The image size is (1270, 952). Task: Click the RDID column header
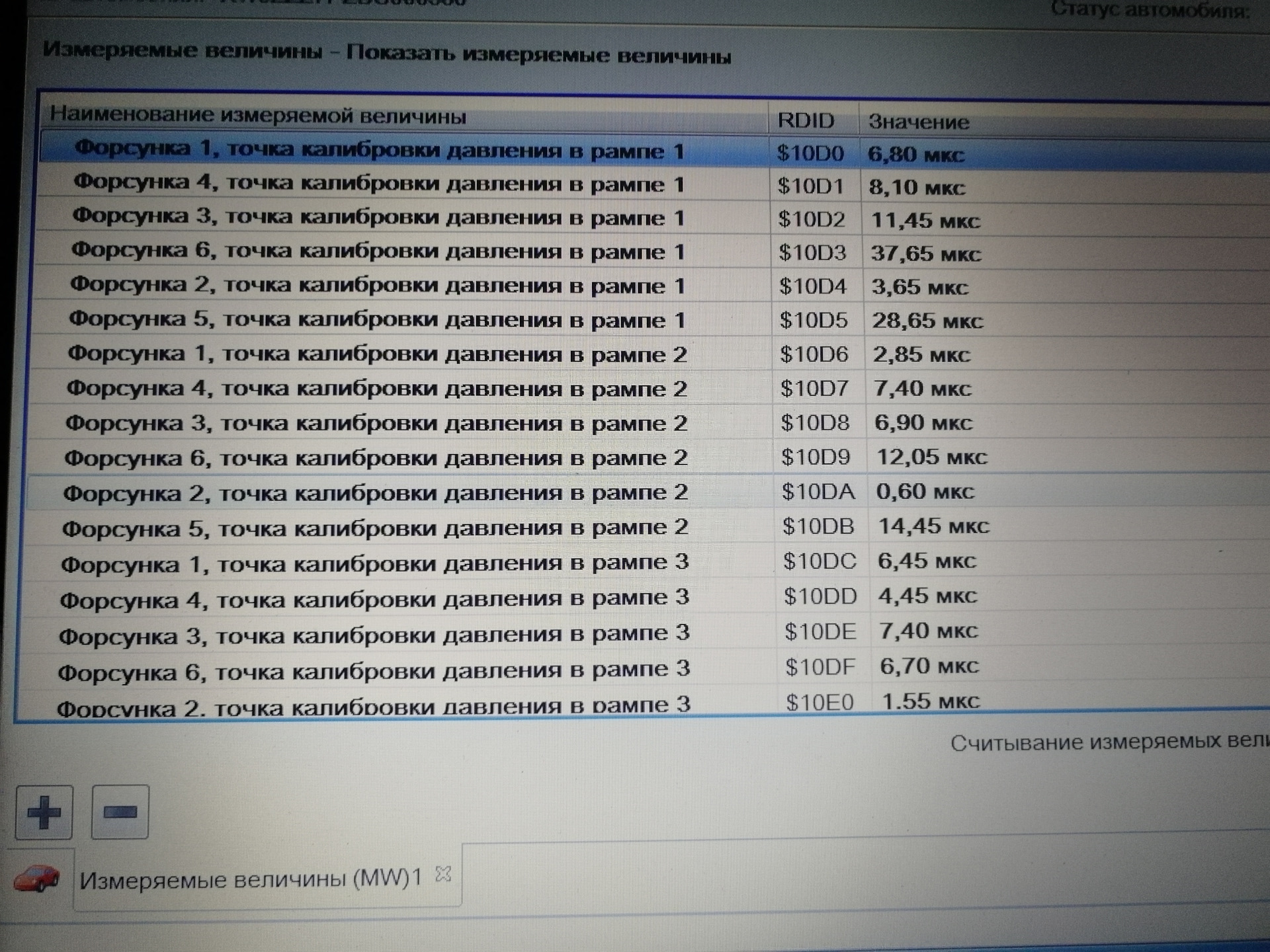pyautogui.click(x=806, y=120)
